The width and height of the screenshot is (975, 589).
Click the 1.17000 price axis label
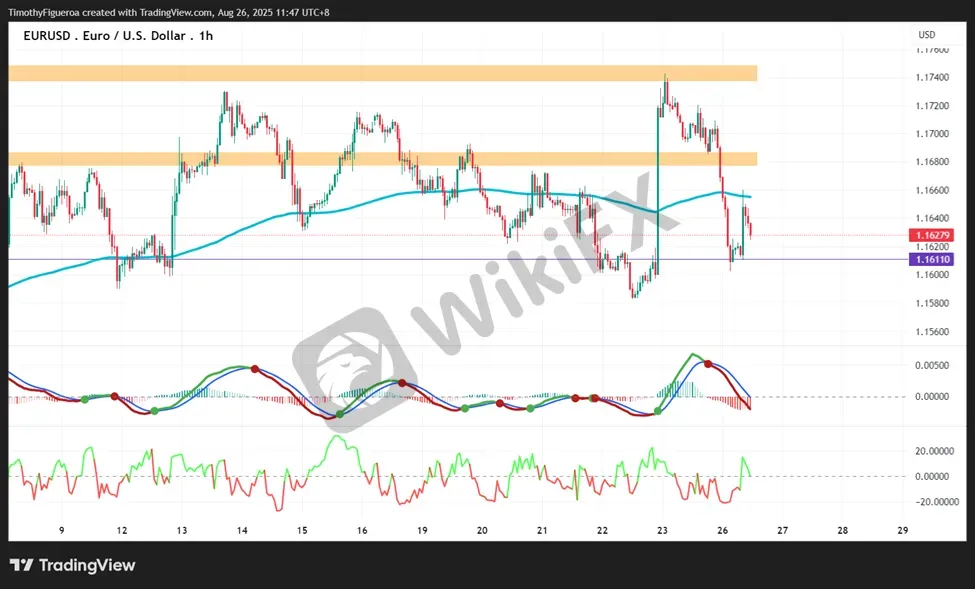coord(932,134)
